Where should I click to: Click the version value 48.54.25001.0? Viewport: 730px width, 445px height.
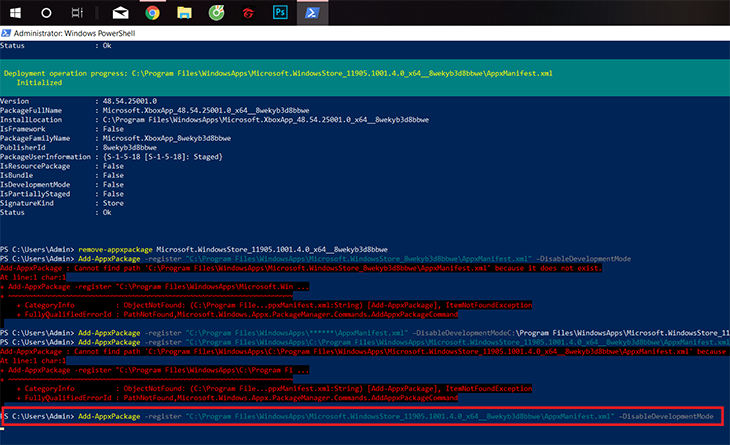[130, 101]
